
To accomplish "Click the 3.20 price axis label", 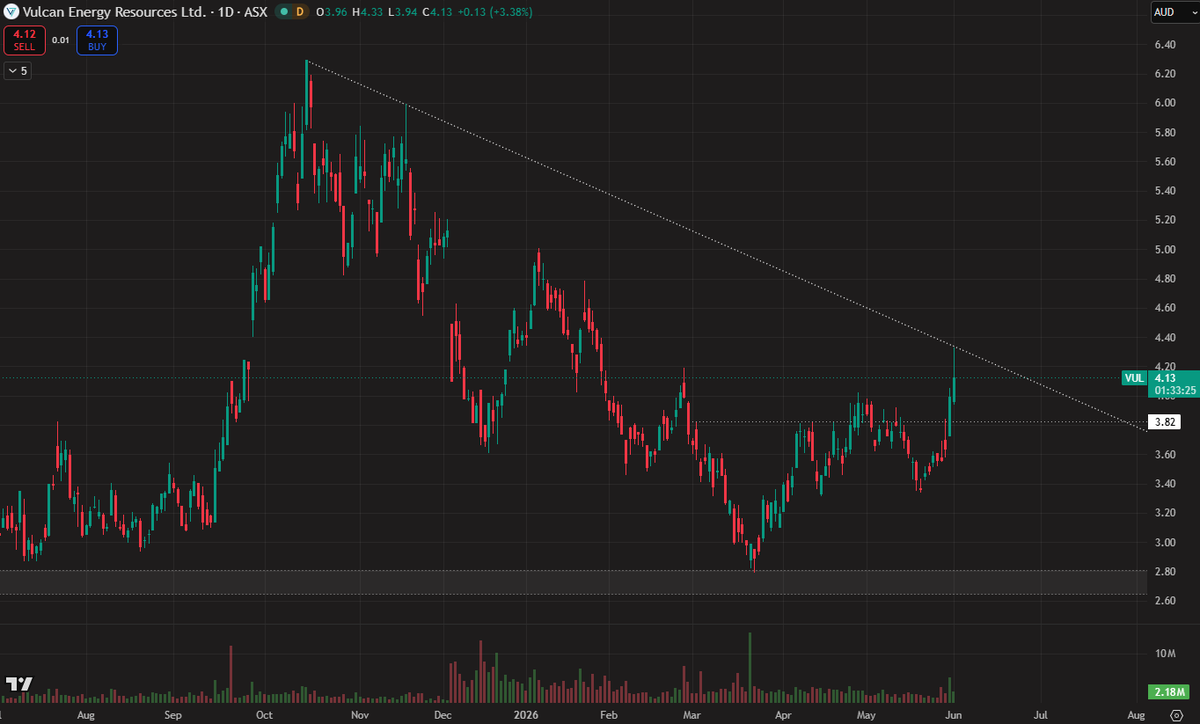I will (x=1164, y=513).
